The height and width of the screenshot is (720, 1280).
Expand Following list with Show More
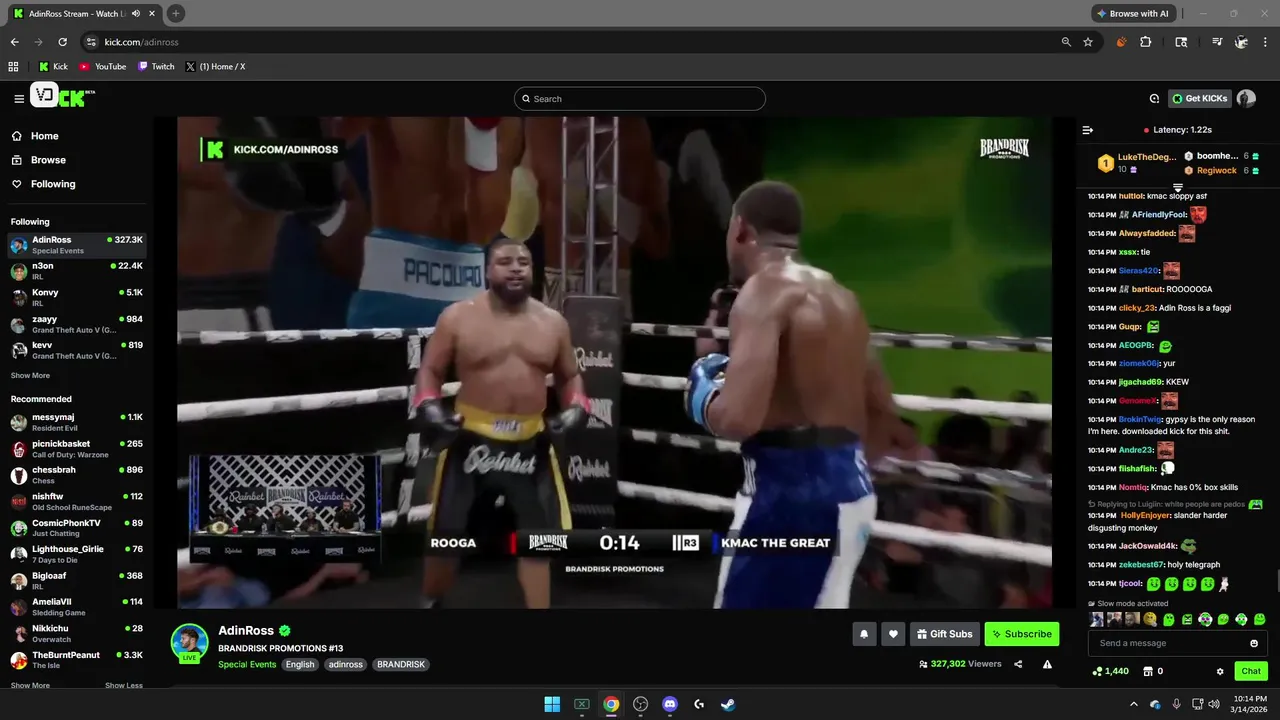30,376
